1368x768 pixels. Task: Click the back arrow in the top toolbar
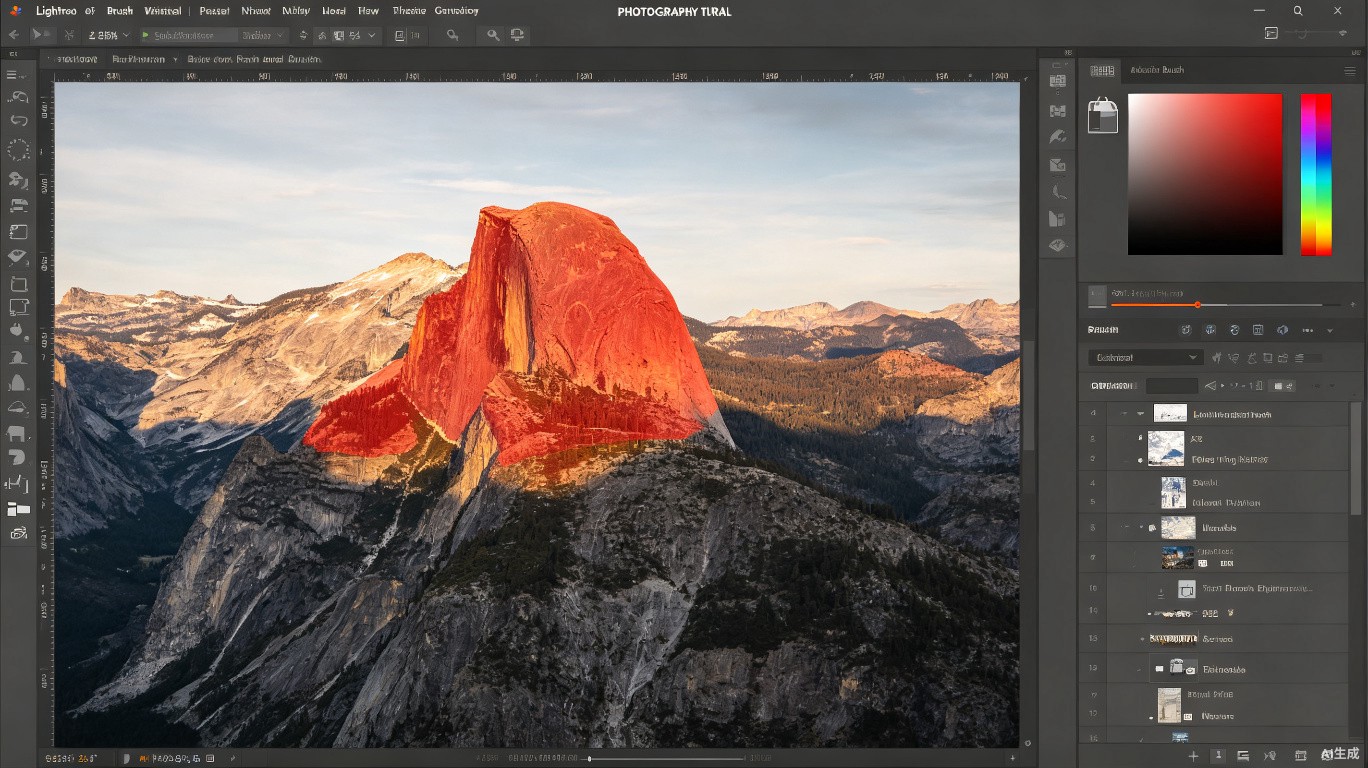(13, 35)
